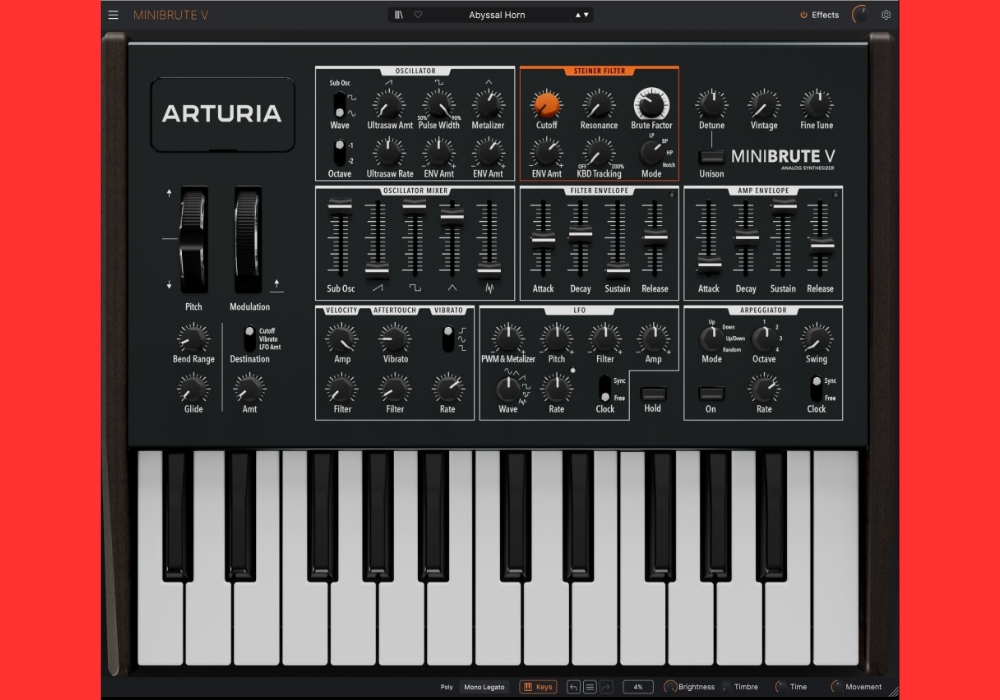The height and width of the screenshot is (700, 1000).
Task: Click the 4% CPU meter field
Action: tap(638, 687)
